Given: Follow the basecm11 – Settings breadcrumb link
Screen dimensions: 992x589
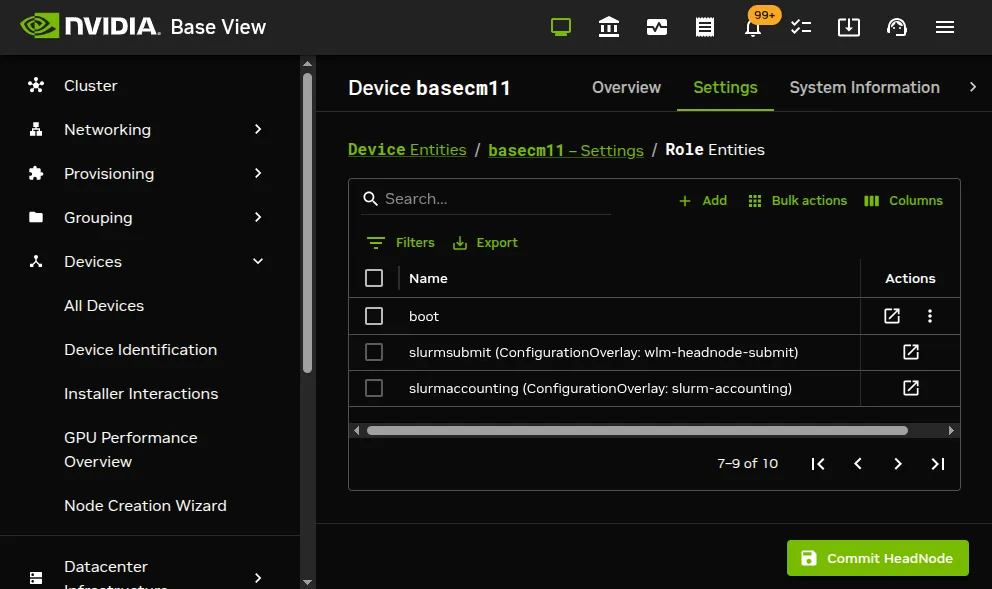Looking at the screenshot, I should [566, 150].
